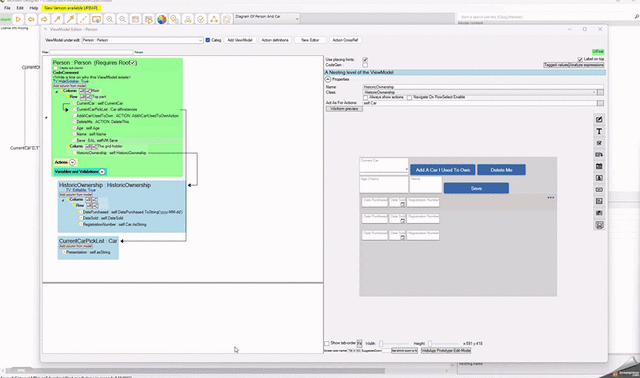Select the text T widget icon
Screen dimensions: 640x378
tap(599, 131)
